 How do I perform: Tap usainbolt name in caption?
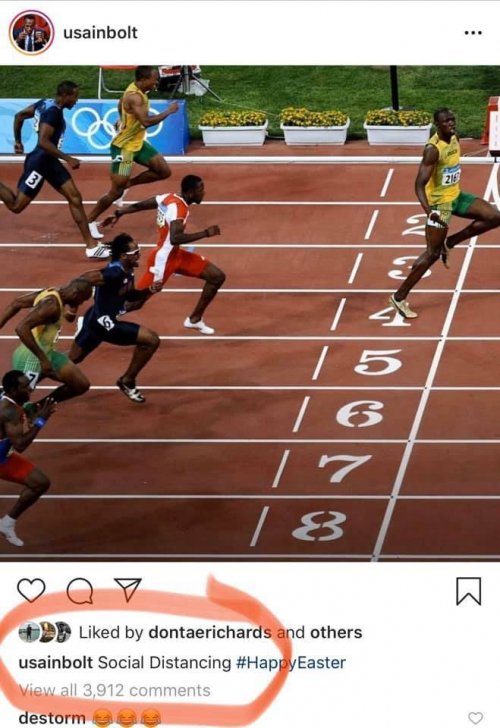click(x=56, y=663)
